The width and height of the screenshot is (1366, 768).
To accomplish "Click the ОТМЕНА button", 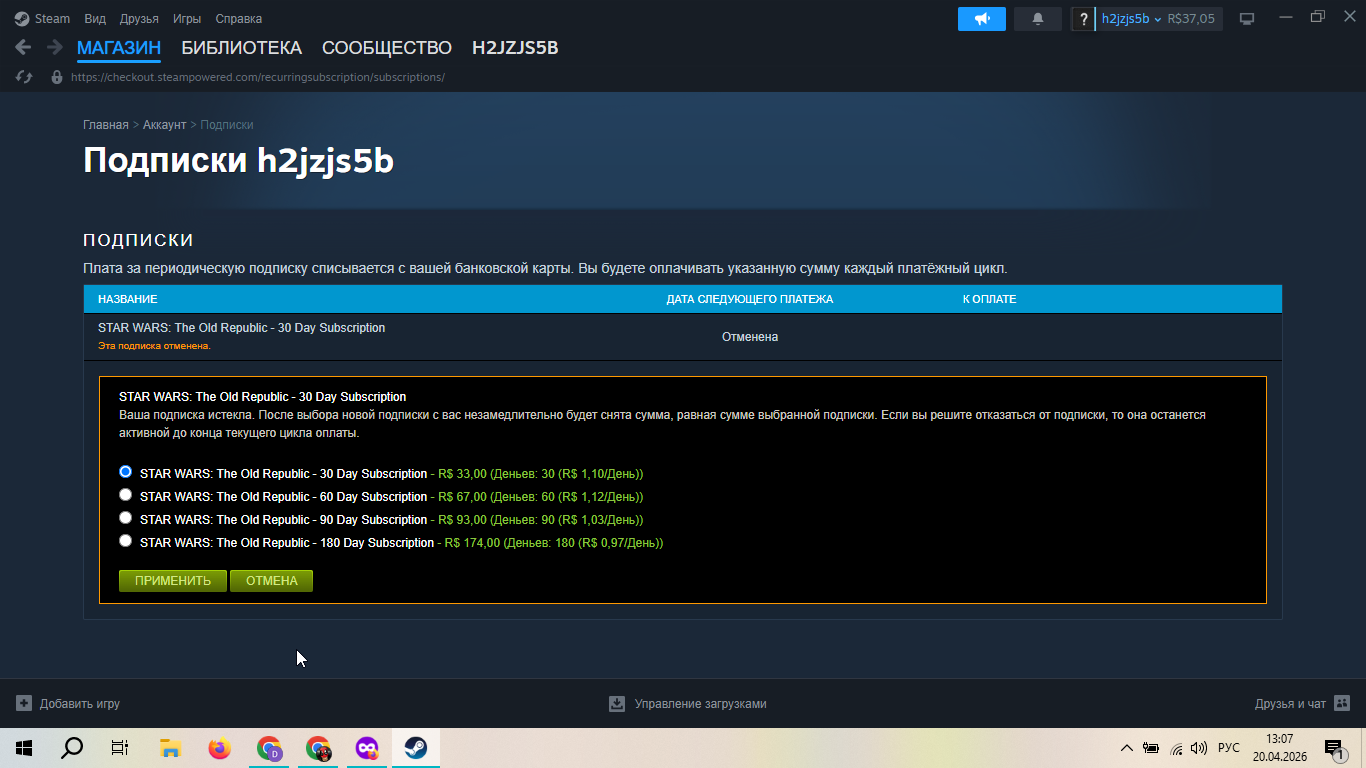I will click(x=272, y=581).
